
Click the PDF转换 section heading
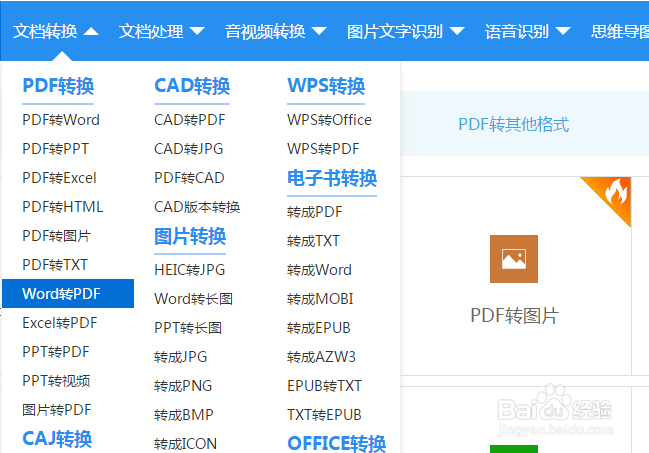tap(58, 86)
